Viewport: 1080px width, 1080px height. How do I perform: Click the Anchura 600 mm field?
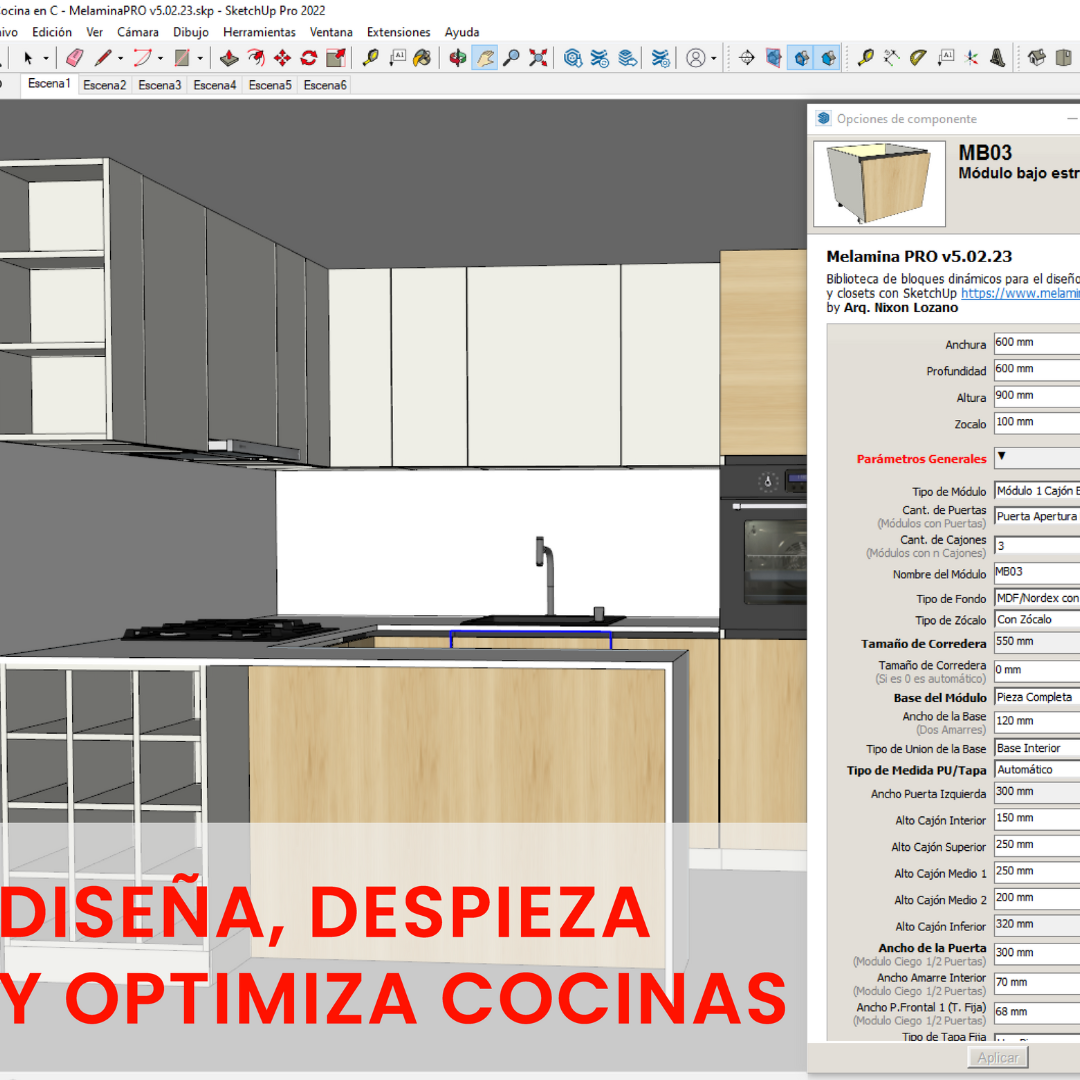(x=1037, y=342)
